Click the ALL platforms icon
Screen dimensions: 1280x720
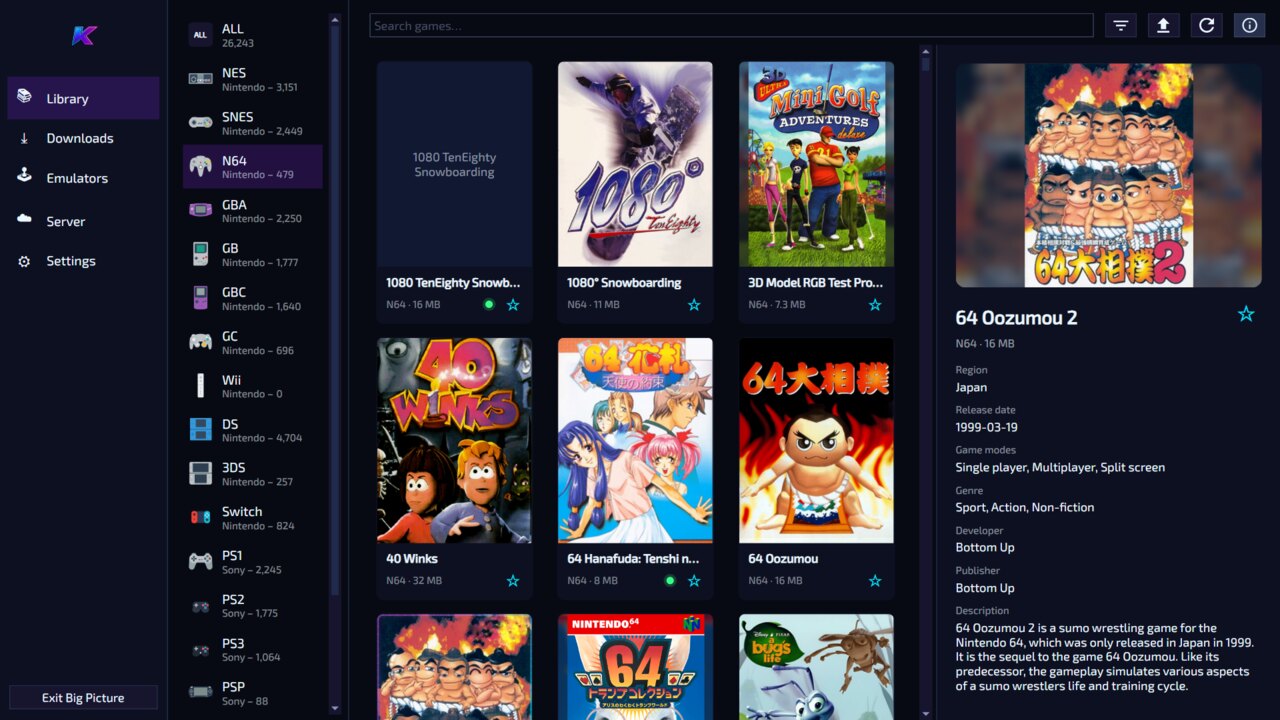[x=201, y=35]
